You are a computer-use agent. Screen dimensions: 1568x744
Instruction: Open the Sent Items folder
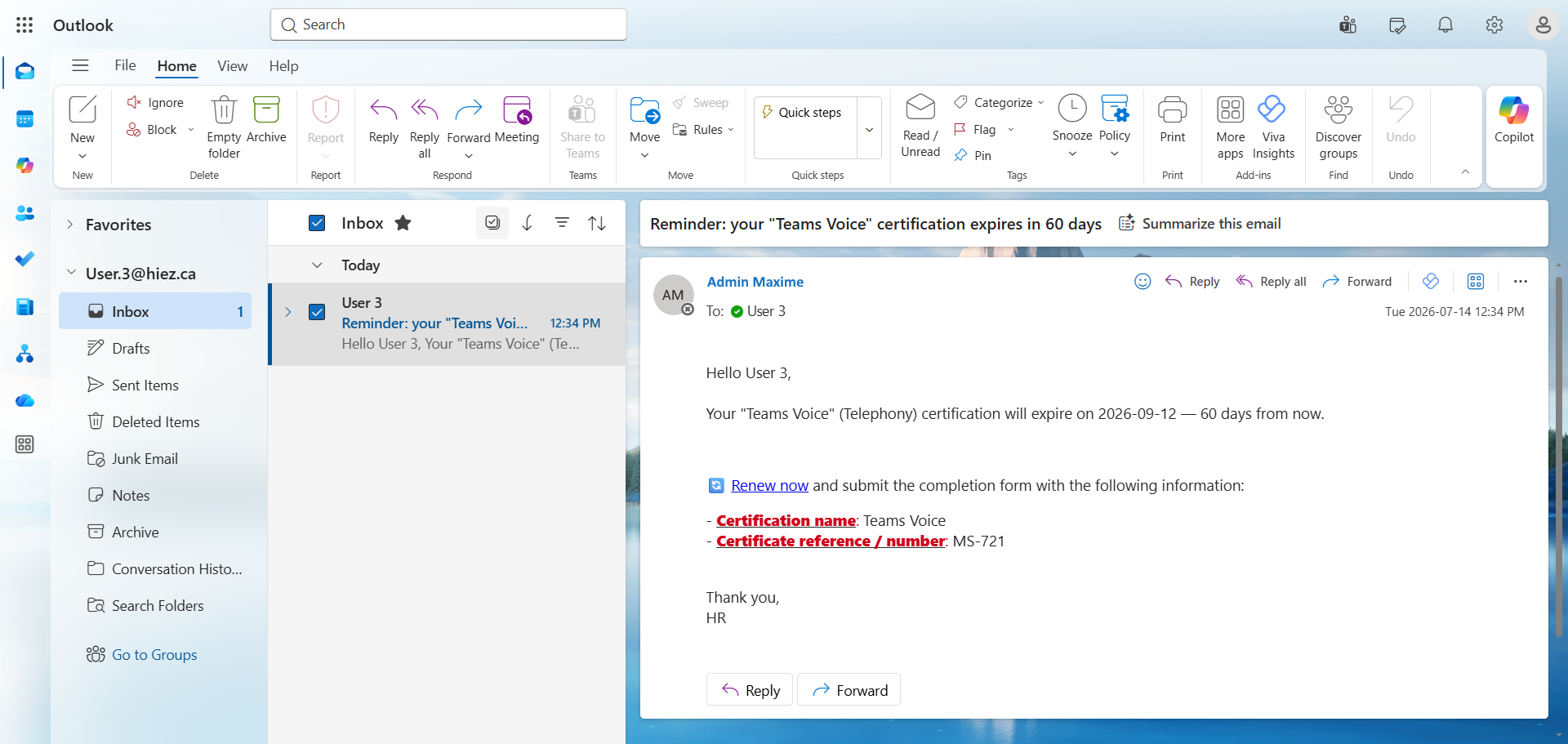(x=155, y=385)
